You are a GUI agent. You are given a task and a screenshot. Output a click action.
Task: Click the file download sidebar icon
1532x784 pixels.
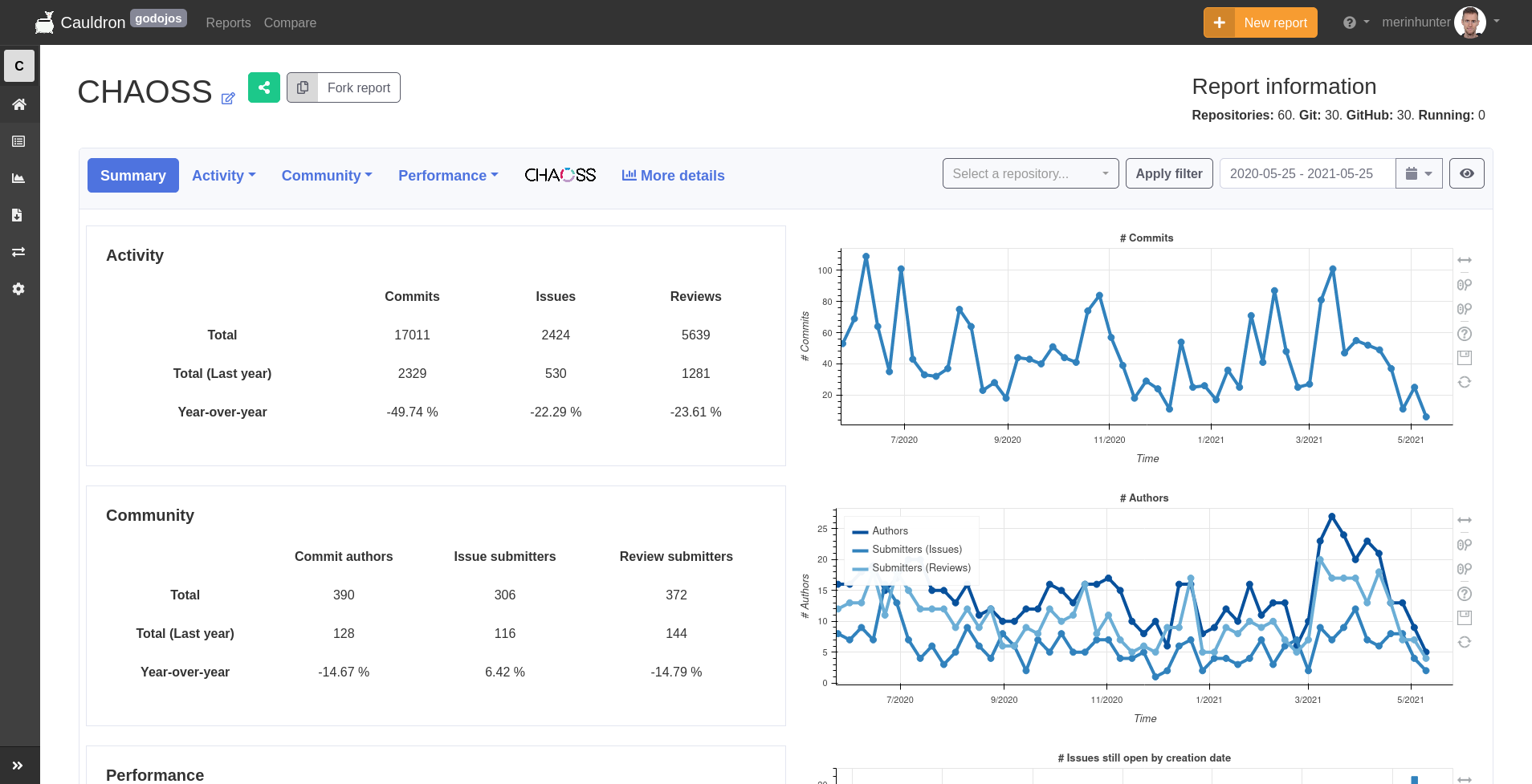point(18,215)
